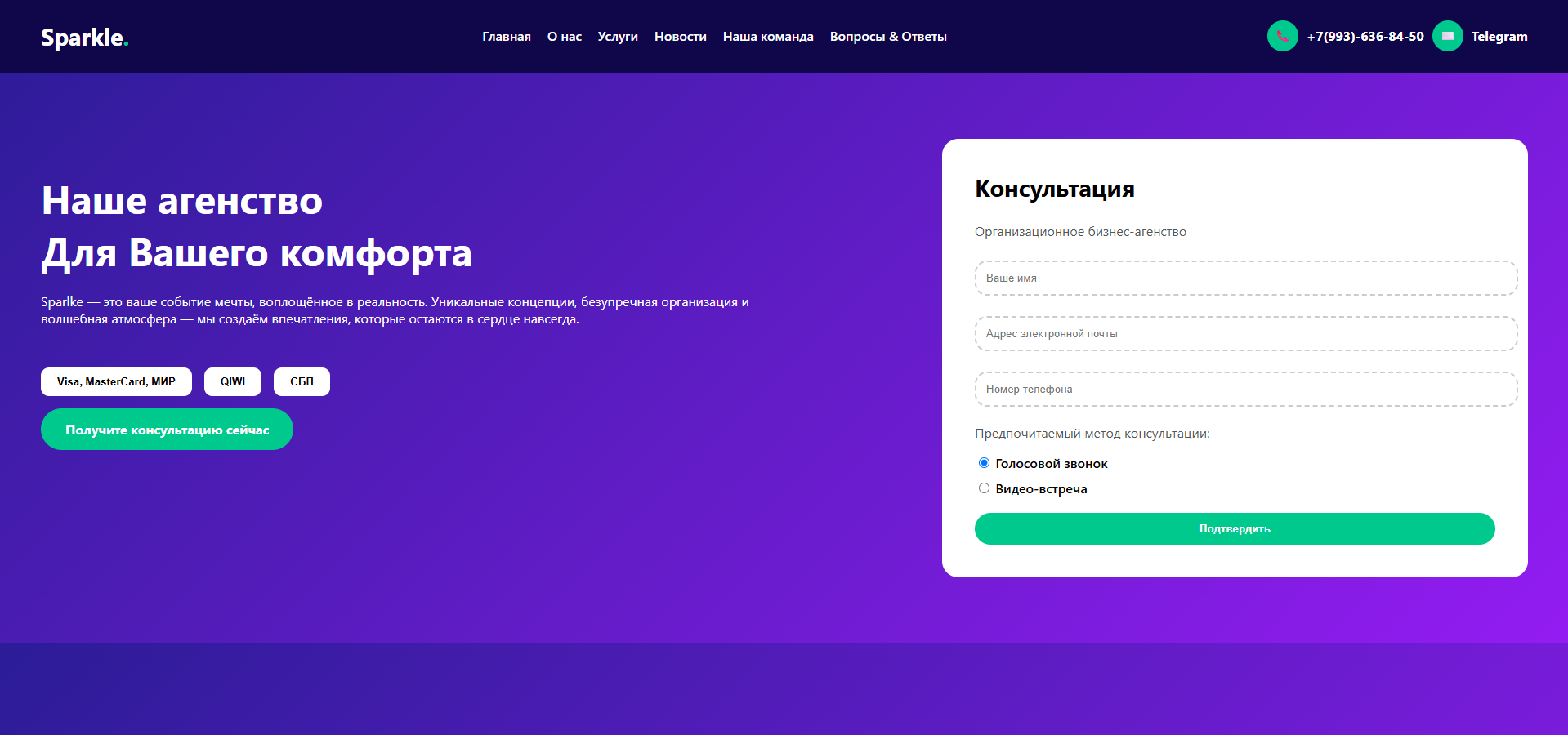Go to Главная menu item

[x=506, y=37]
